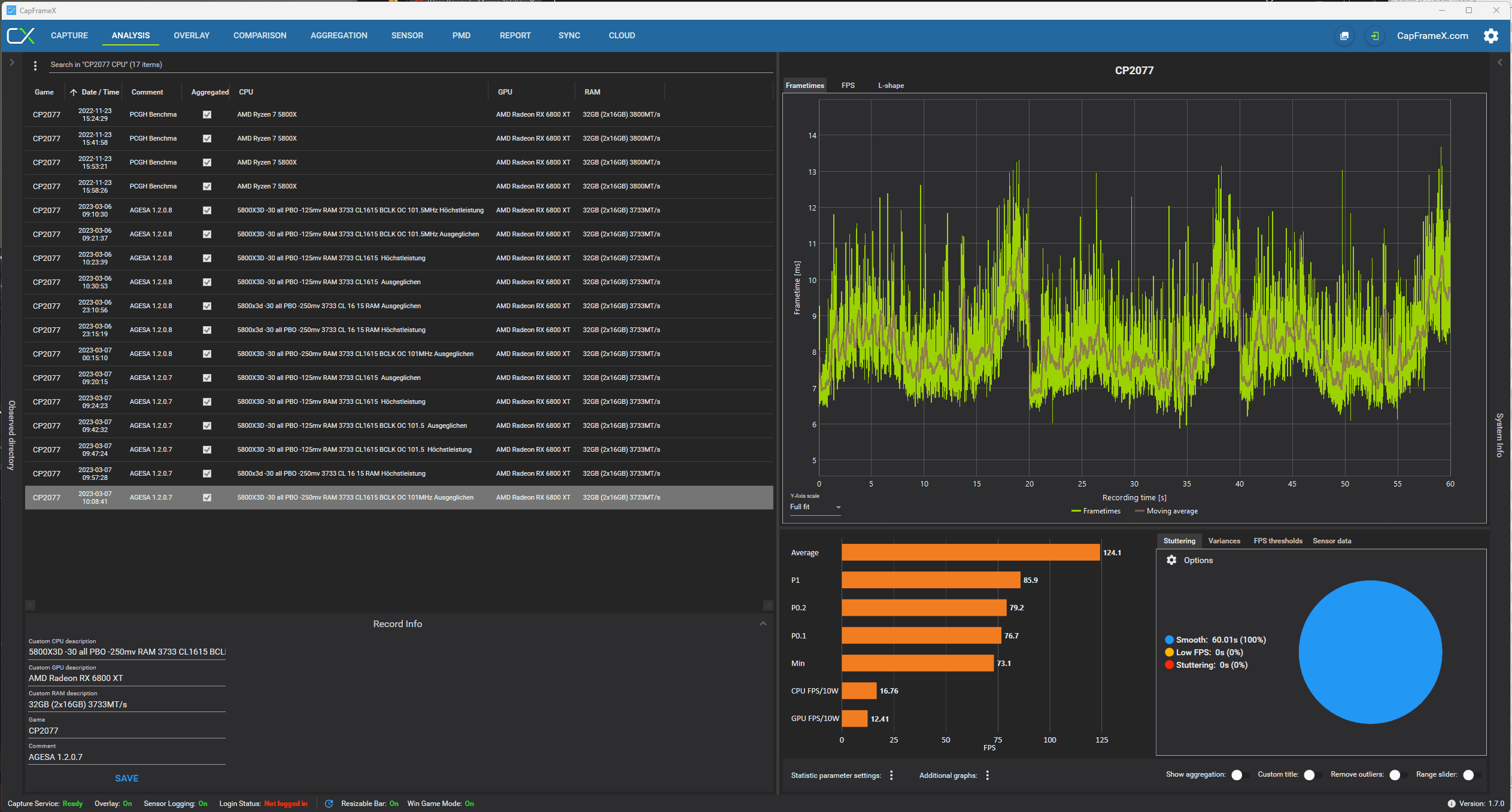Image resolution: width=1512 pixels, height=812 pixels.
Task: Click the orange Average 124.1 bar
Action: pos(970,552)
